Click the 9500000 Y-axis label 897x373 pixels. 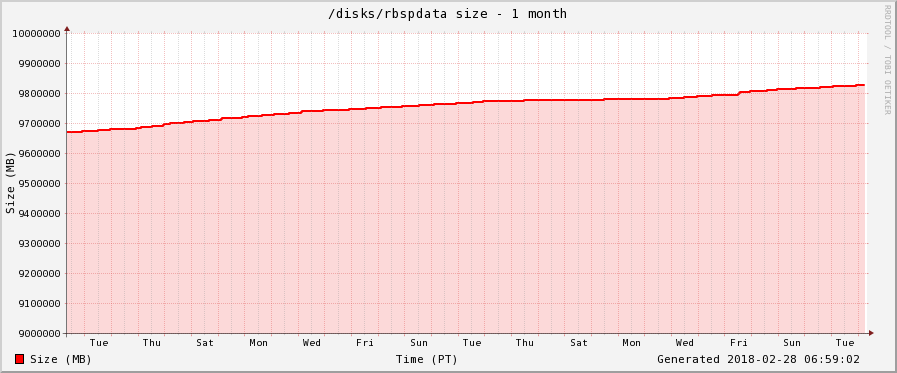[37, 184]
